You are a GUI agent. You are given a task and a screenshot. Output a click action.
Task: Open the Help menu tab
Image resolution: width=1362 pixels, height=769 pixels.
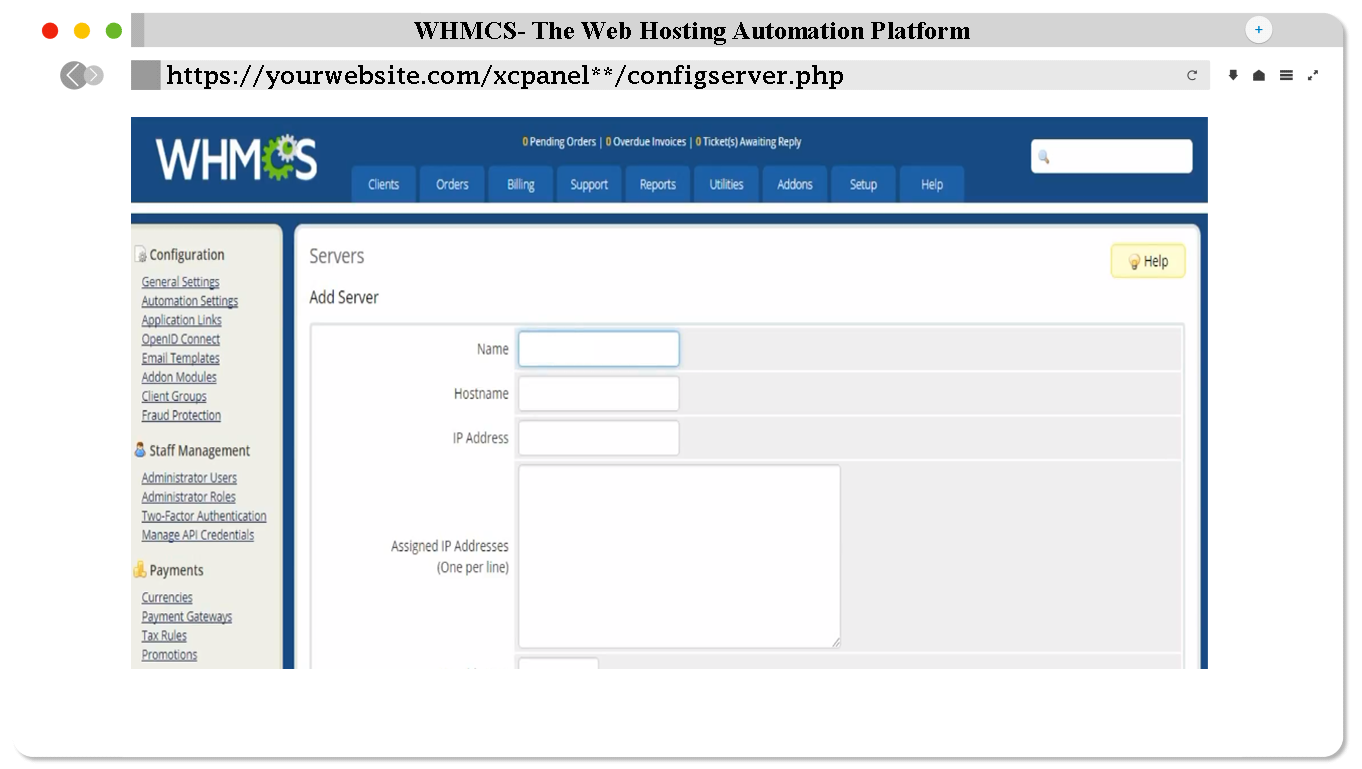click(932, 184)
